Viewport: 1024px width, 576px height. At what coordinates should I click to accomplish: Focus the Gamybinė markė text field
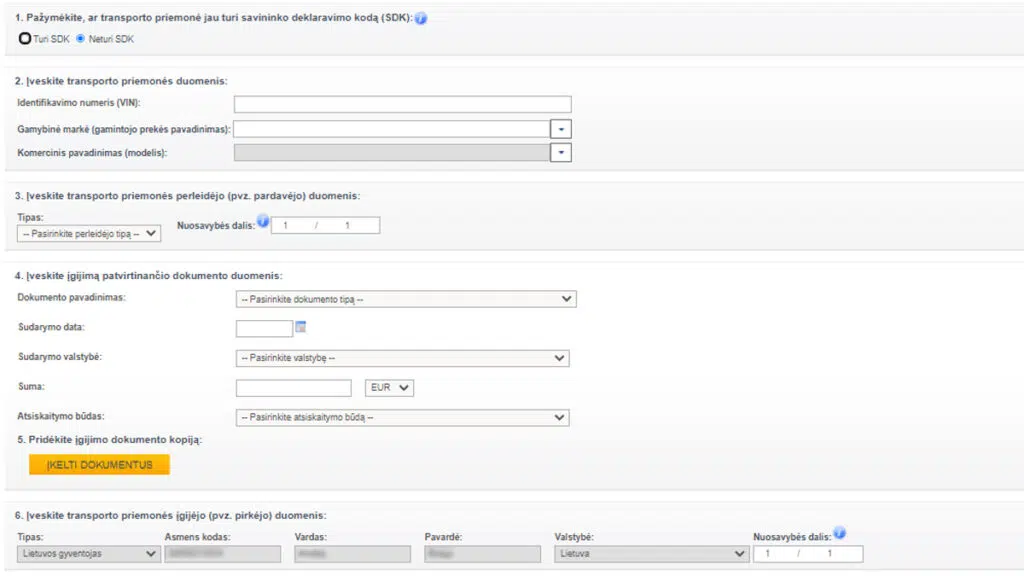coord(392,129)
